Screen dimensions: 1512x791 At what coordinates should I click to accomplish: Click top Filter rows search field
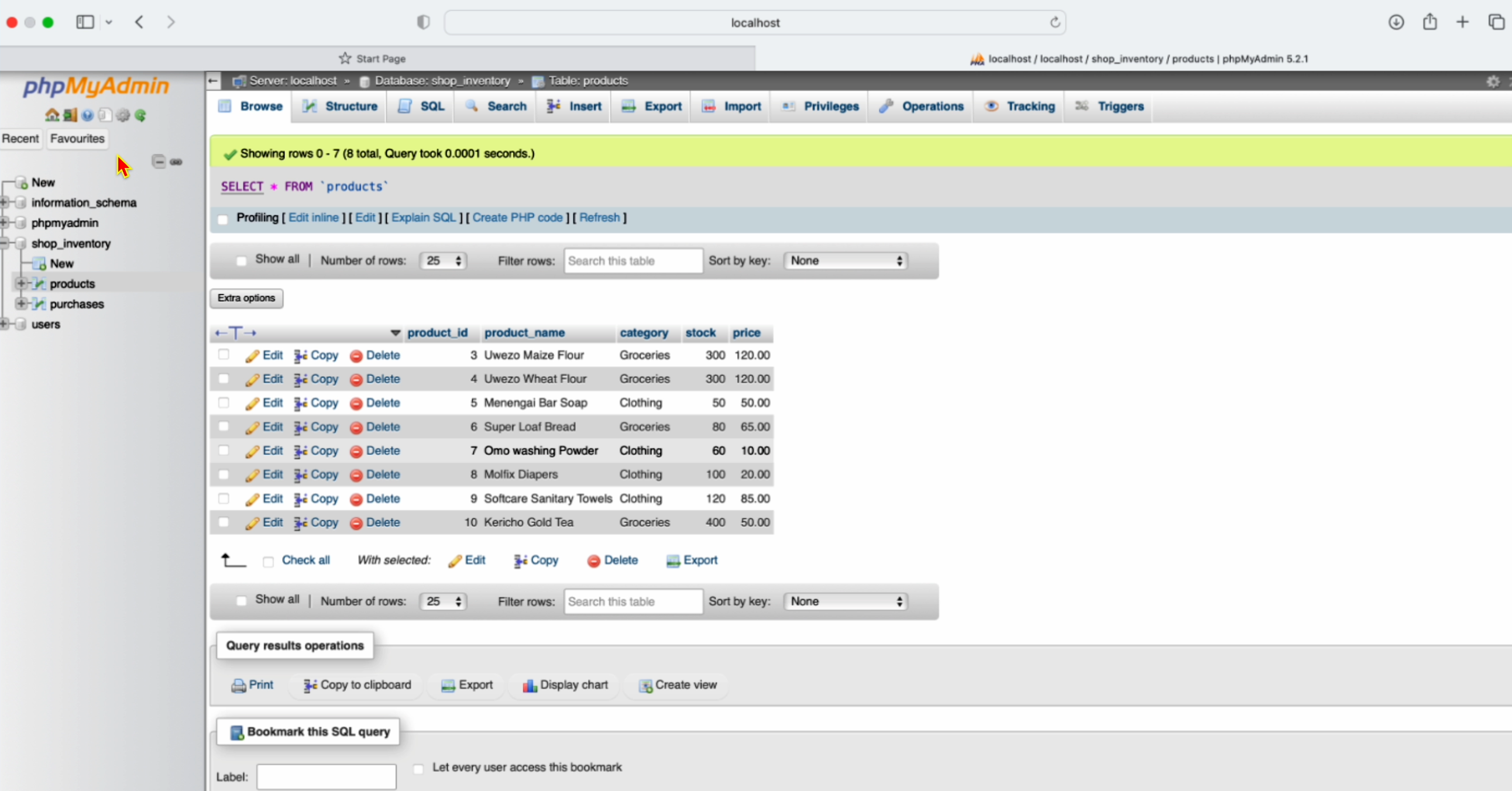pyautogui.click(x=633, y=260)
